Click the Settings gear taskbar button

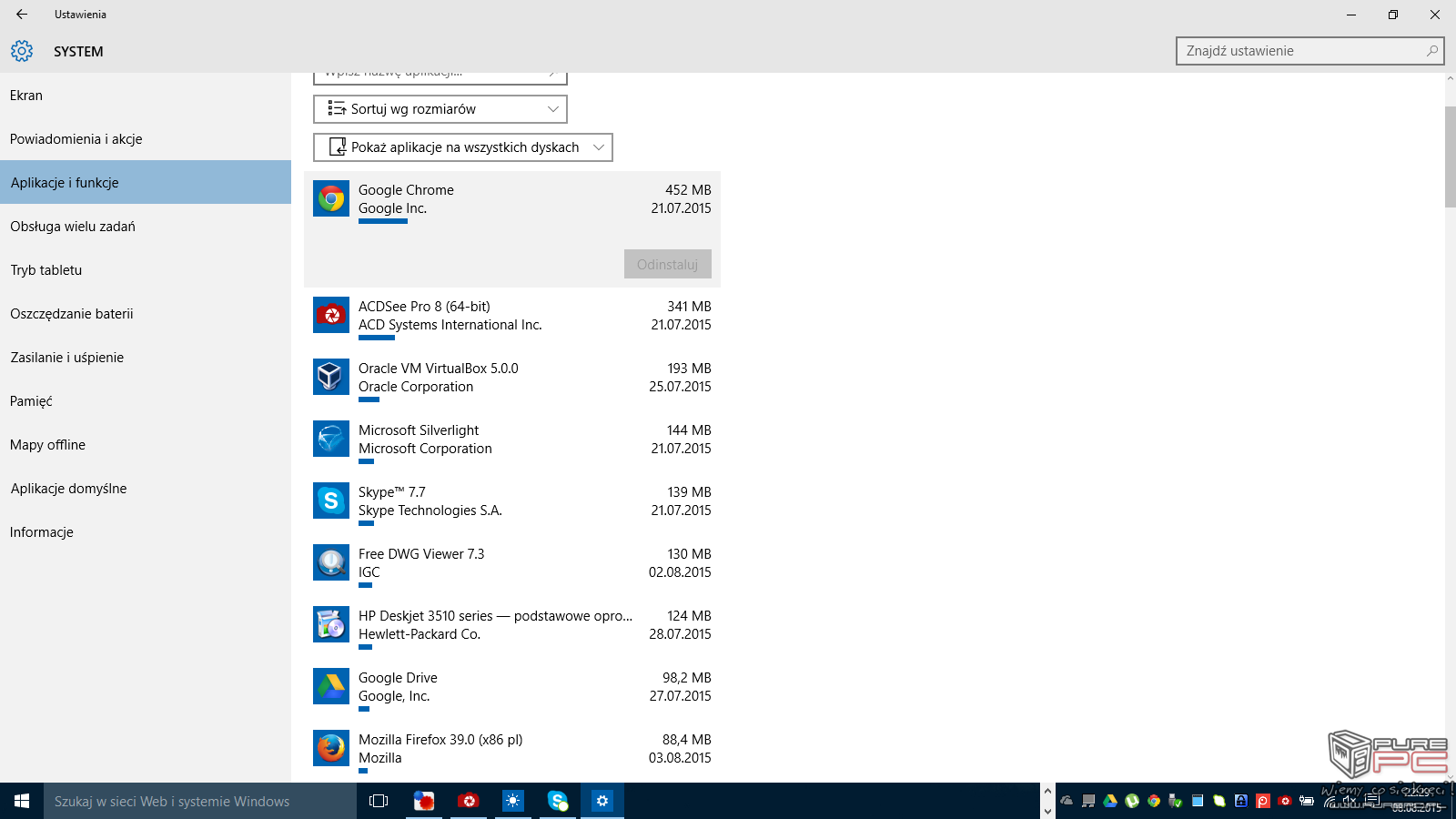[x=602, y=801]
